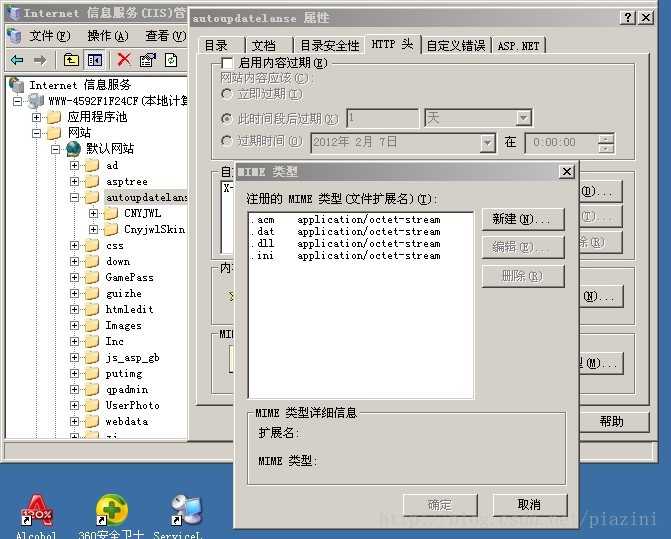Screen dimensions: 671x539
Task: Select the 过期时间 radio button
Action: 226,141
